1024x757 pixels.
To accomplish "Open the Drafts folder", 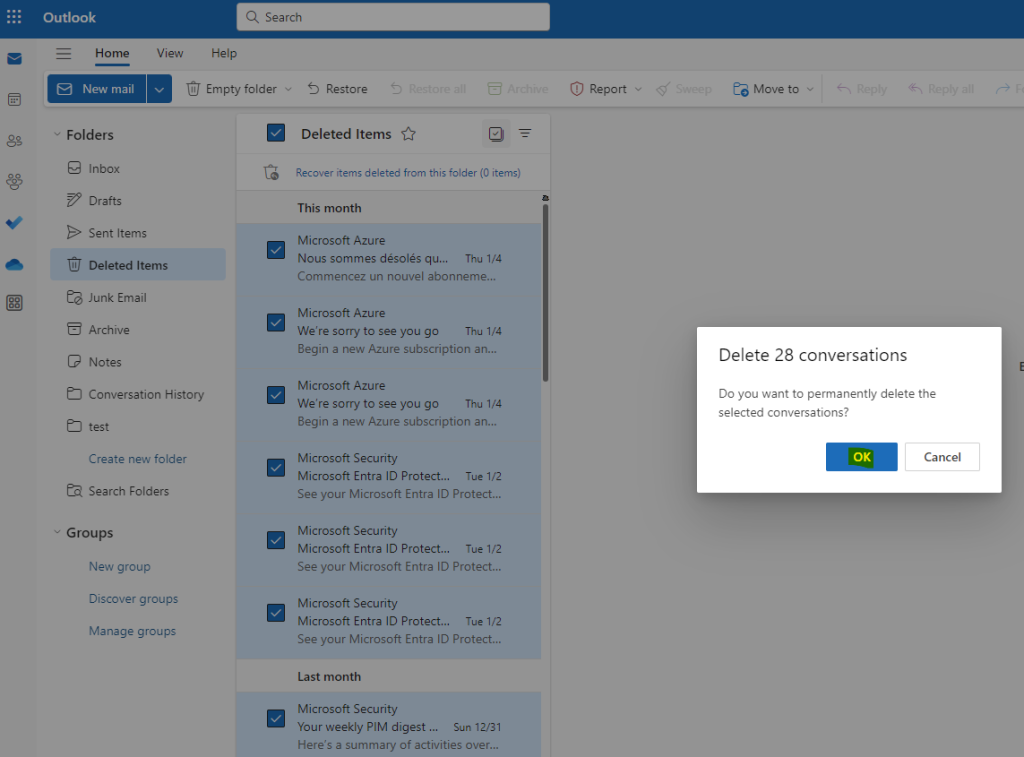I will pyautogui.click(x=138, y=201).
